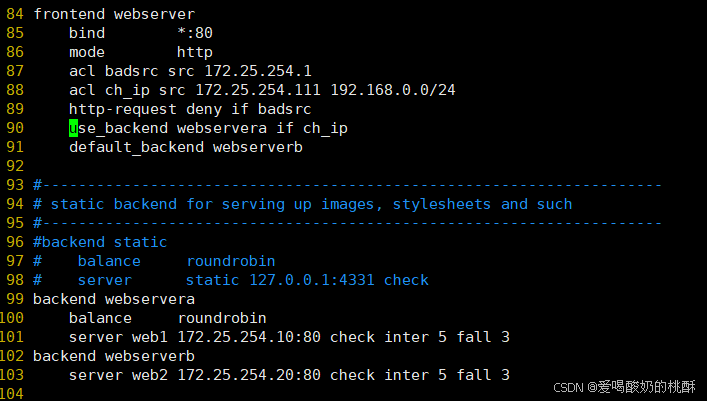The image size is (707, 401).
Task: Click '172.25.254.111' on line 88
Action: point(258,90)
